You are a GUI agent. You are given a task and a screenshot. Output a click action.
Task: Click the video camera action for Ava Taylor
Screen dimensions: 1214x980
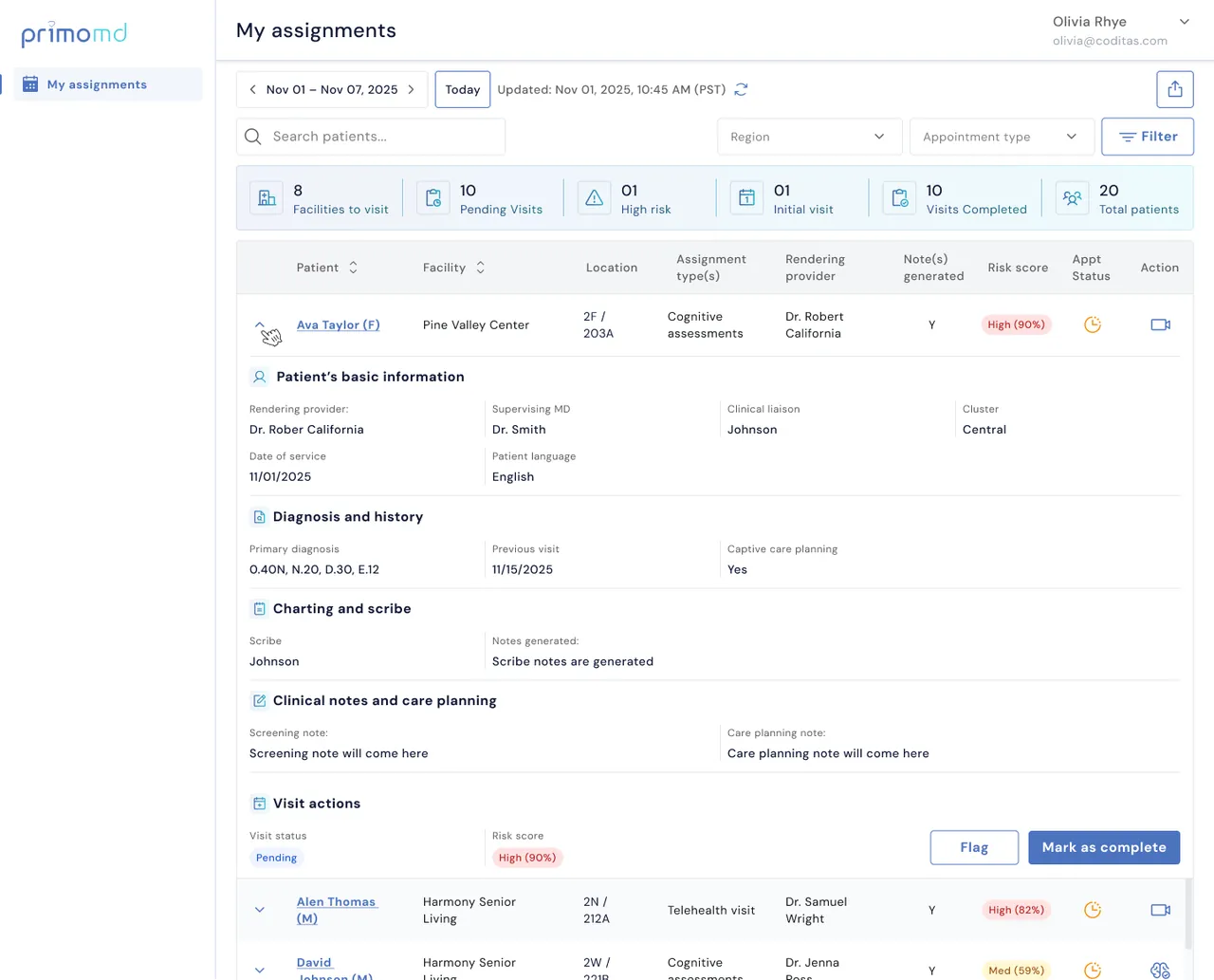(x=1160, y=324)
